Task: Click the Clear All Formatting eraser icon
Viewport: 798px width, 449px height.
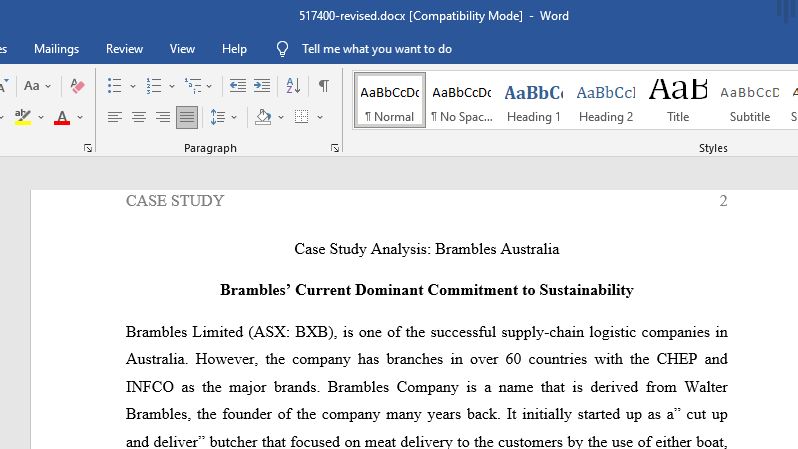Action: (x=77, y=86)
